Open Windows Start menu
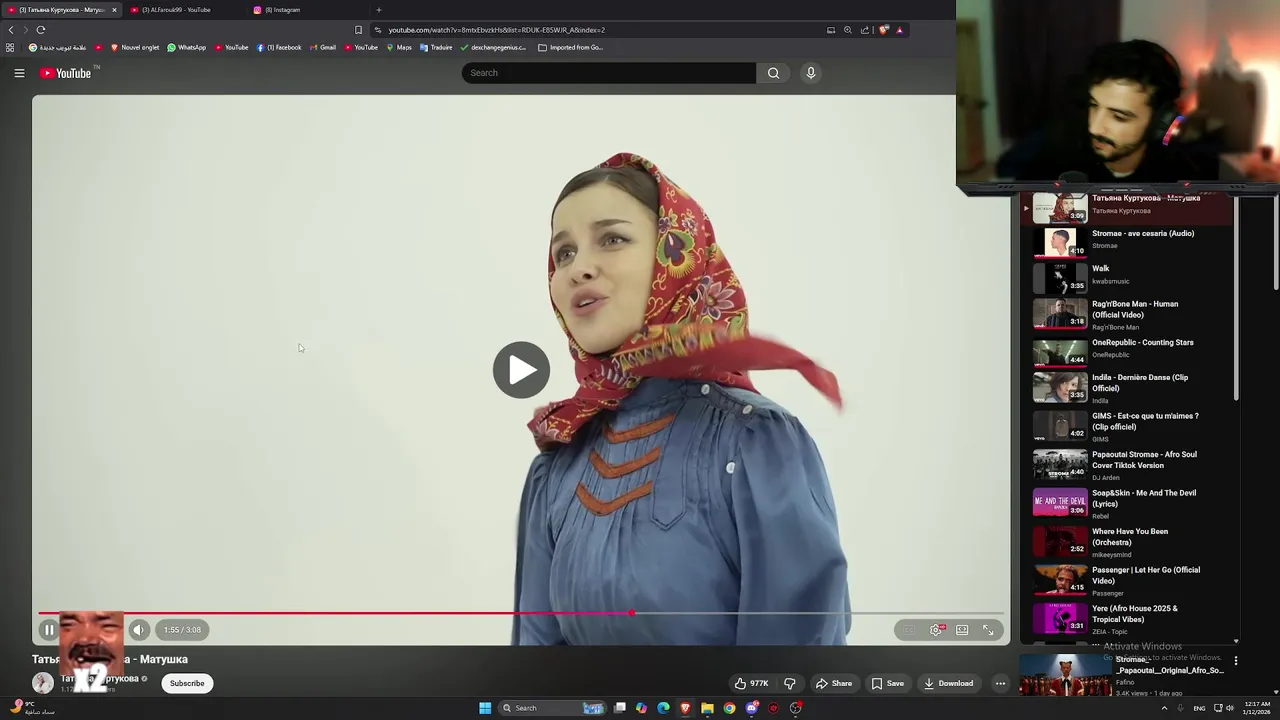The image size is (1280, 720). point(485,708)
